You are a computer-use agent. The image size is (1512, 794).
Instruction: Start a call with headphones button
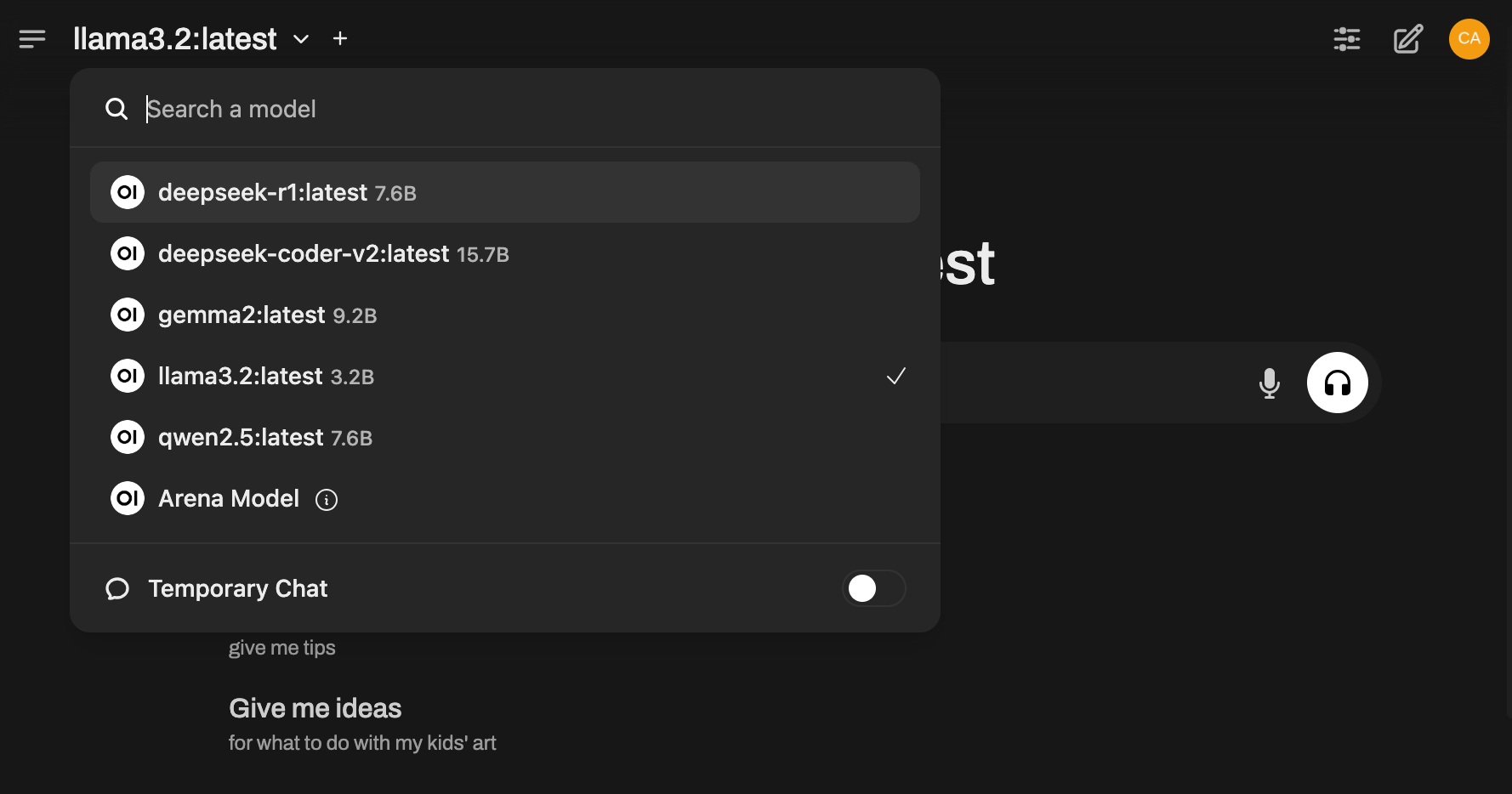(1337, 383)
